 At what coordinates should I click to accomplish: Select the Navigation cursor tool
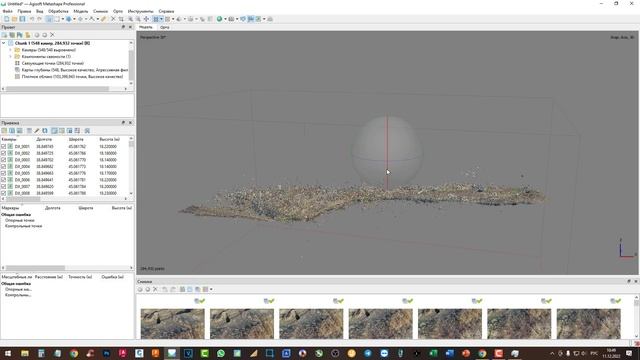pyautogui.click(x=49, y=19)
